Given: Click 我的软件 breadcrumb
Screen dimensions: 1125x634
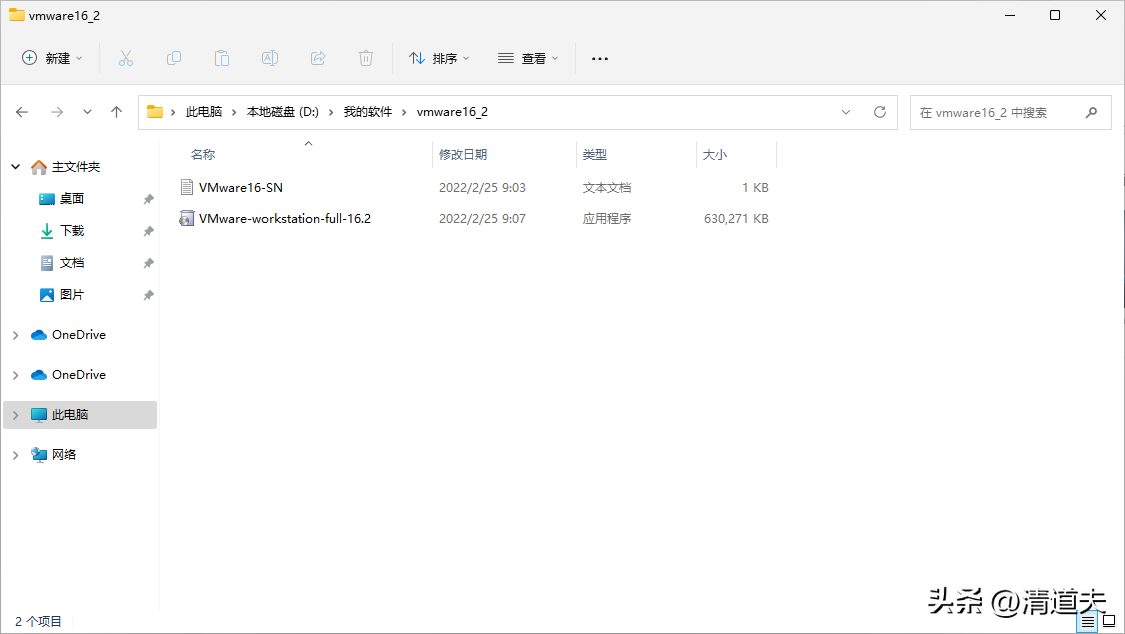Looking at the screenshot, I should pyautogui.click(x=368, y=112).
